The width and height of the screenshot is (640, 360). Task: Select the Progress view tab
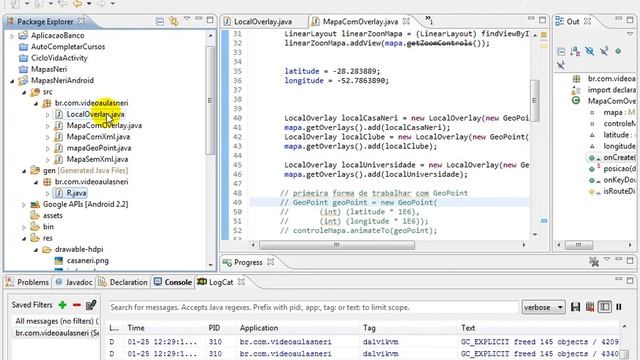point(248,262)
